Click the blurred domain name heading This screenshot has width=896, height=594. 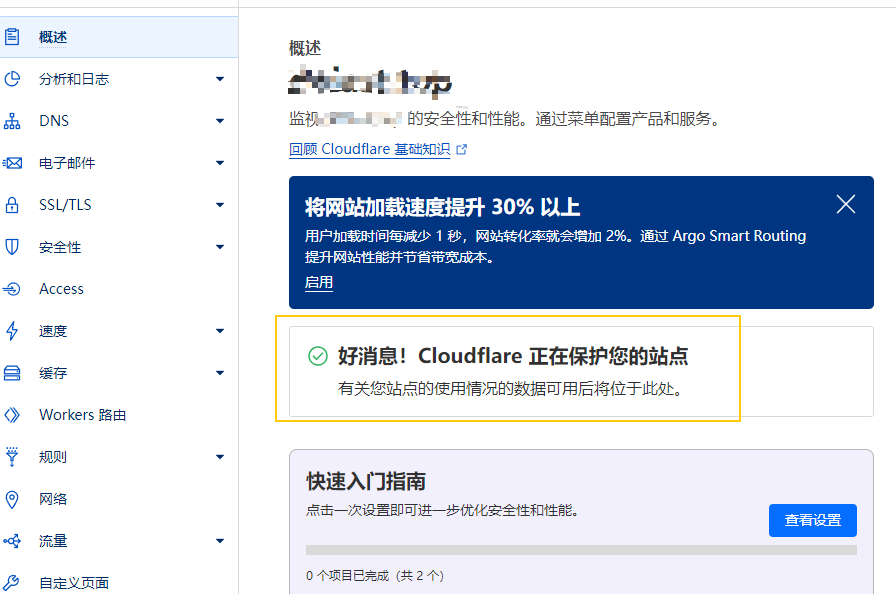click(x=370, y=83)
